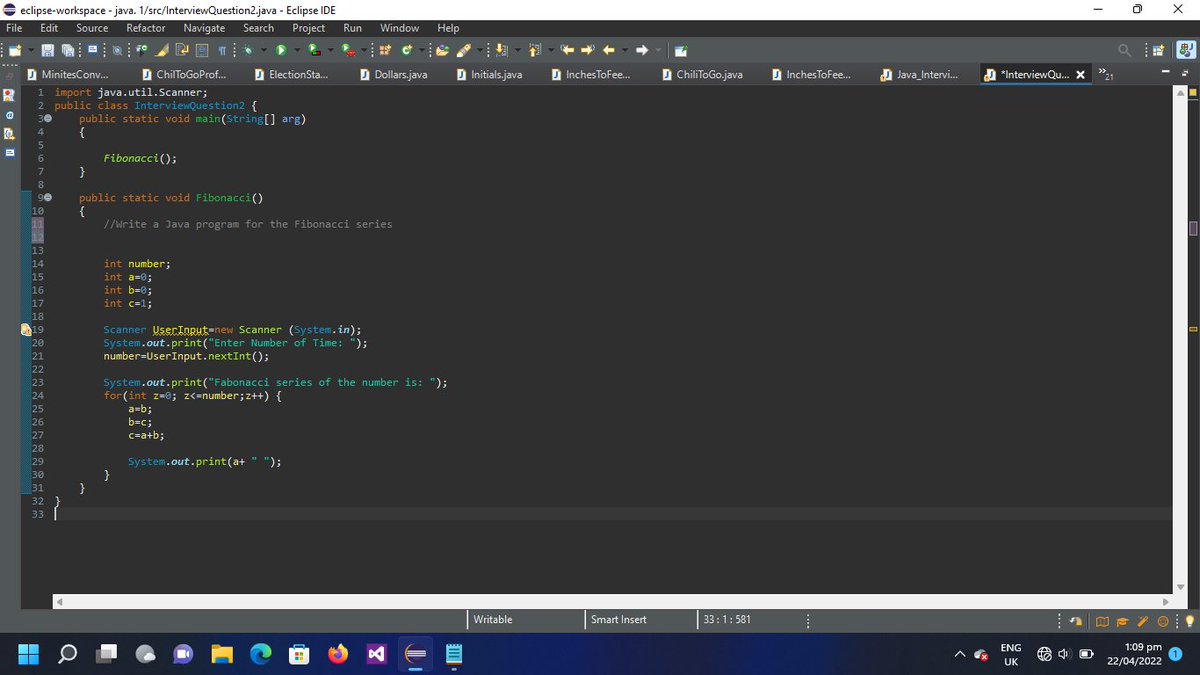
Task: Maximize the editor area
Action: click(x=1186, y=75)
